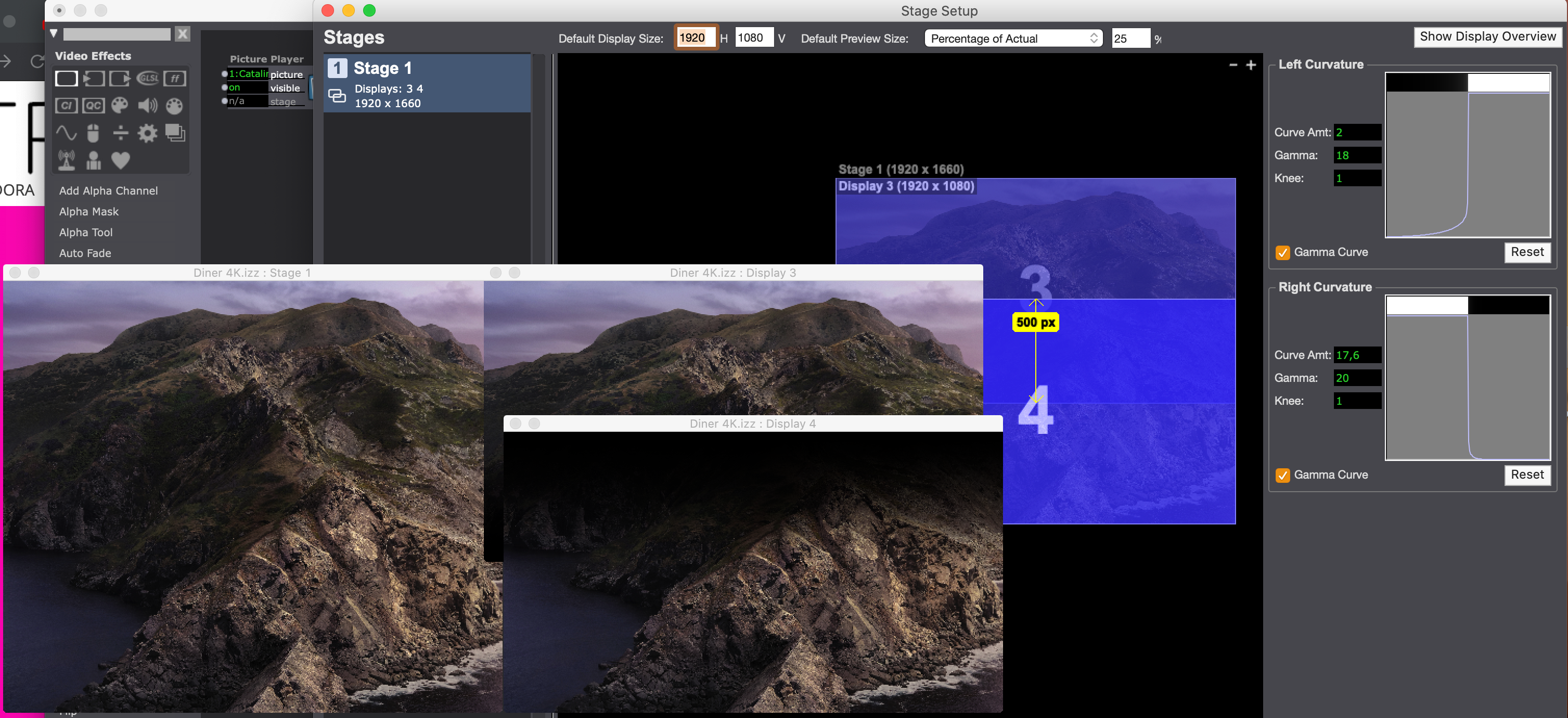Open the heart favorites category icon
1568x718 pixels.
coord(121,160)
